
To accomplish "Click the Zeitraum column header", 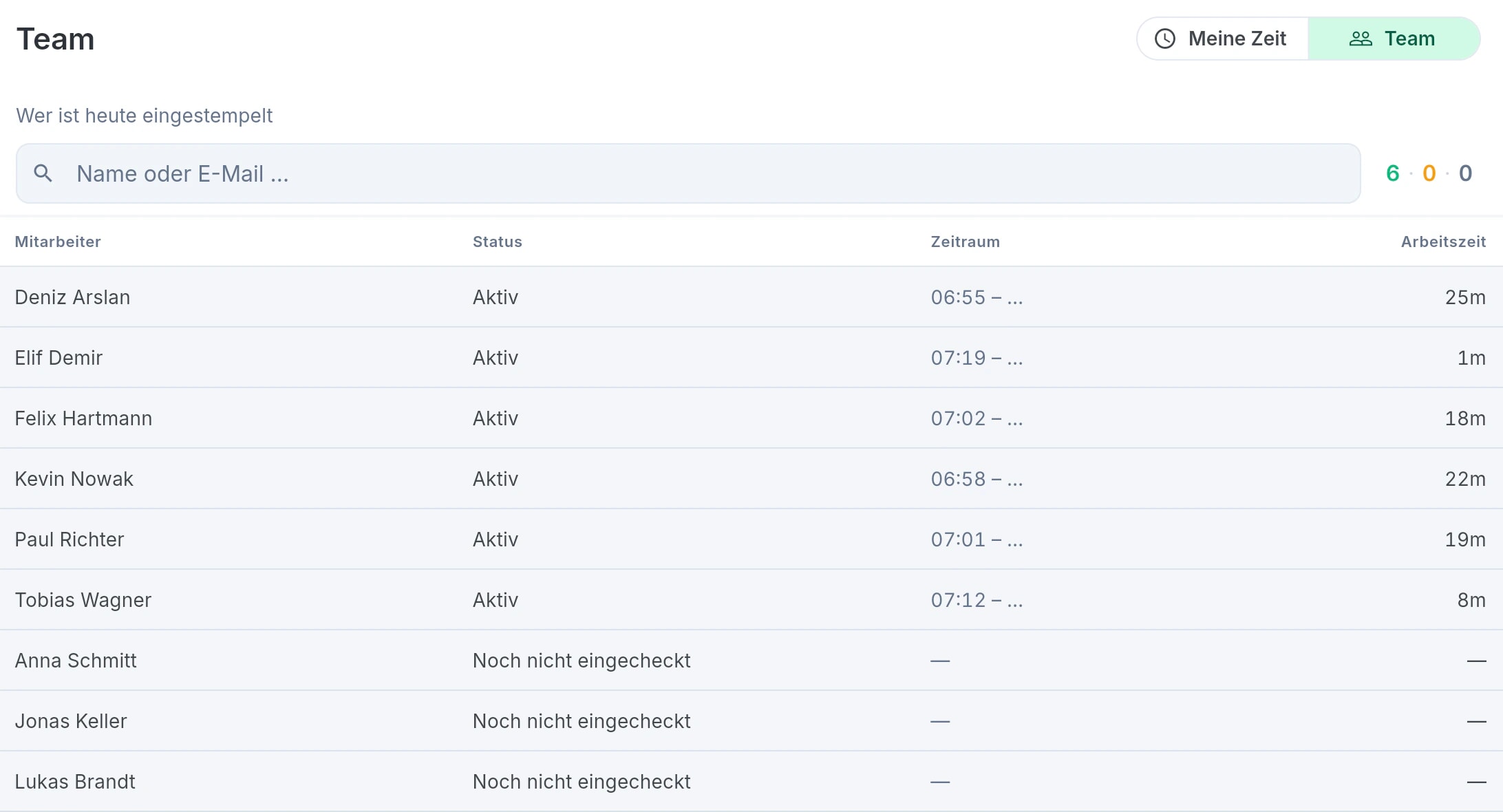I will 966,242.
